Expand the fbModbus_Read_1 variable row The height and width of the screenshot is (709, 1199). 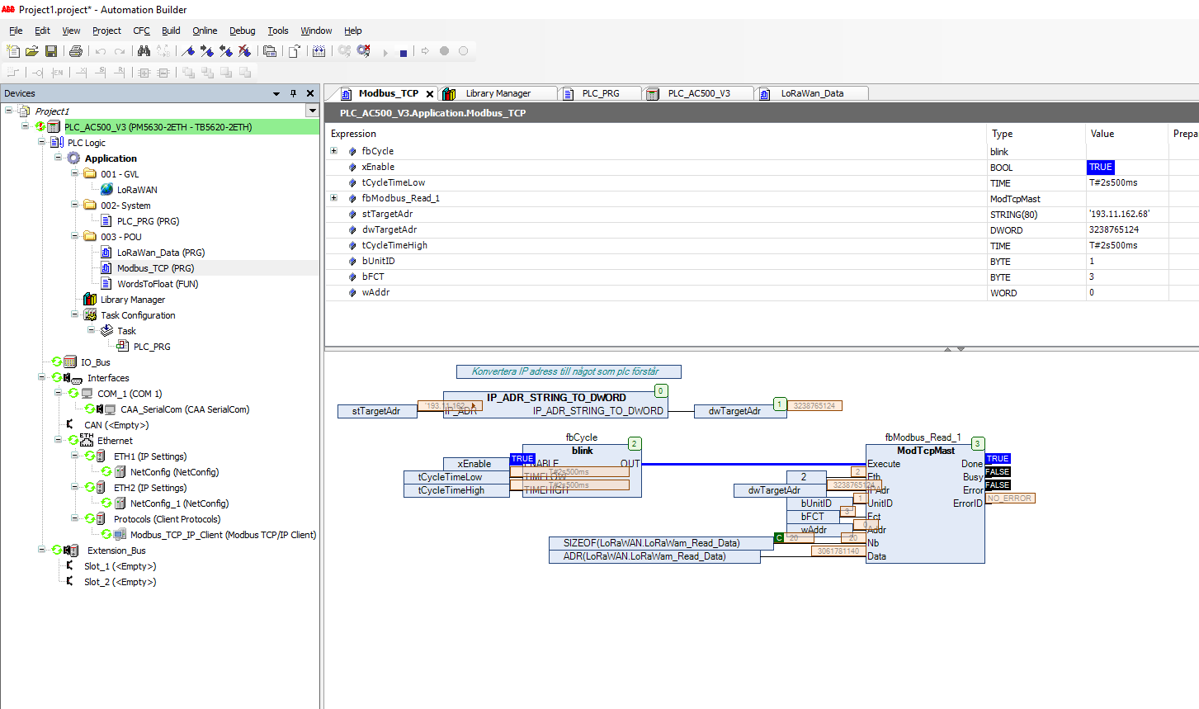click(334, 198)
